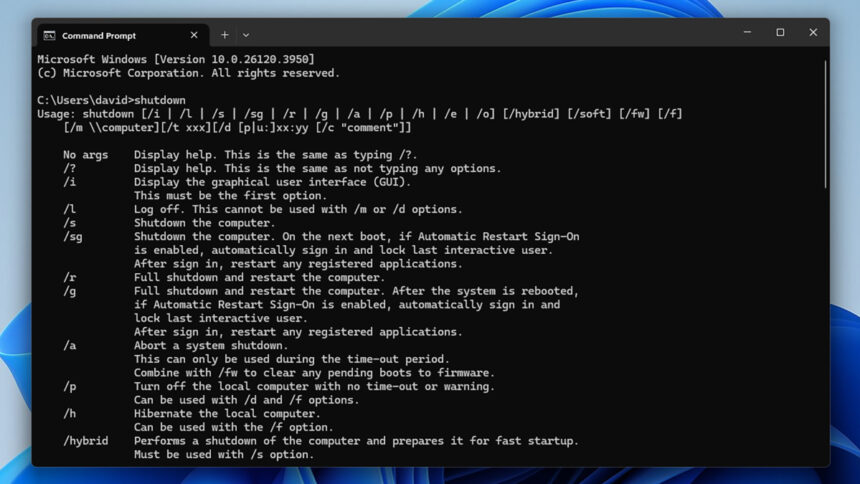The height and width of the screenshot is (484, 860).
Task: Click 'This must be the first option.'
Action: pos(230,196)
